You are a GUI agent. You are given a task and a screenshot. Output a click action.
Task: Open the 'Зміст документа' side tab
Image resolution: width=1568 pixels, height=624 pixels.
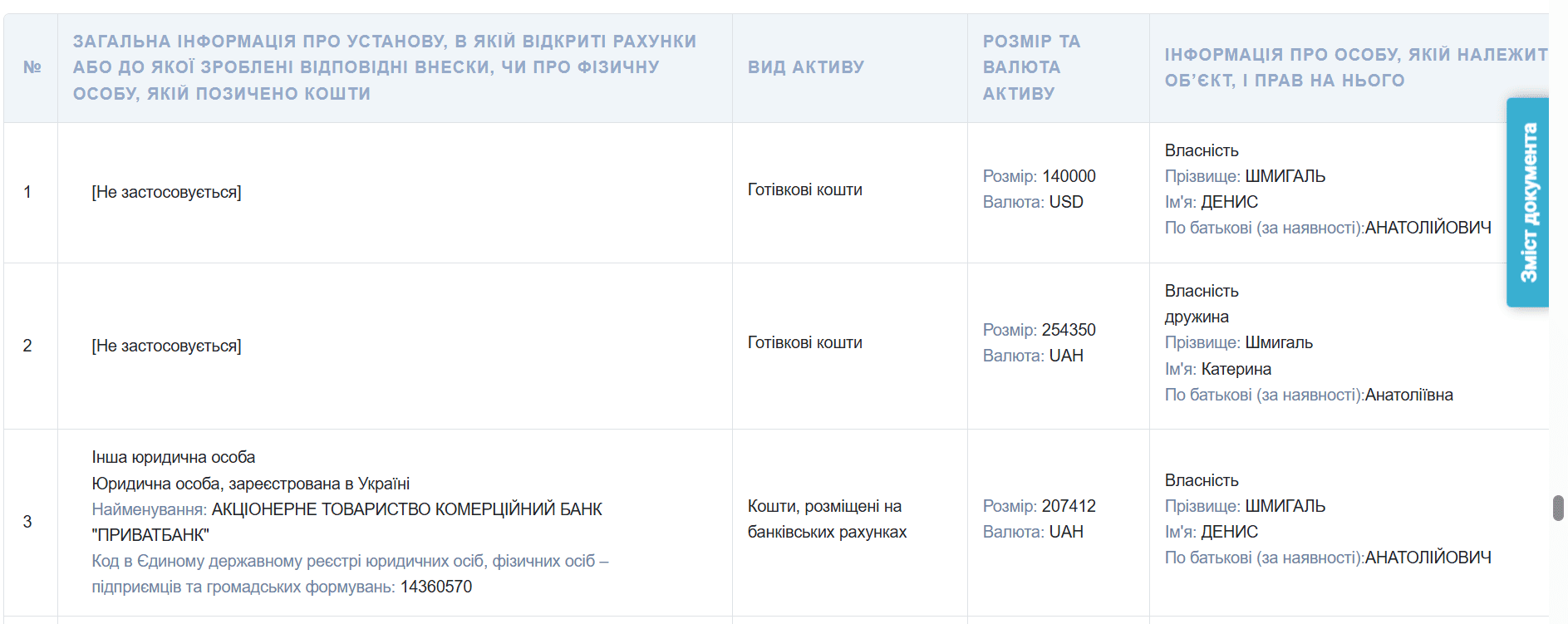1527,203
